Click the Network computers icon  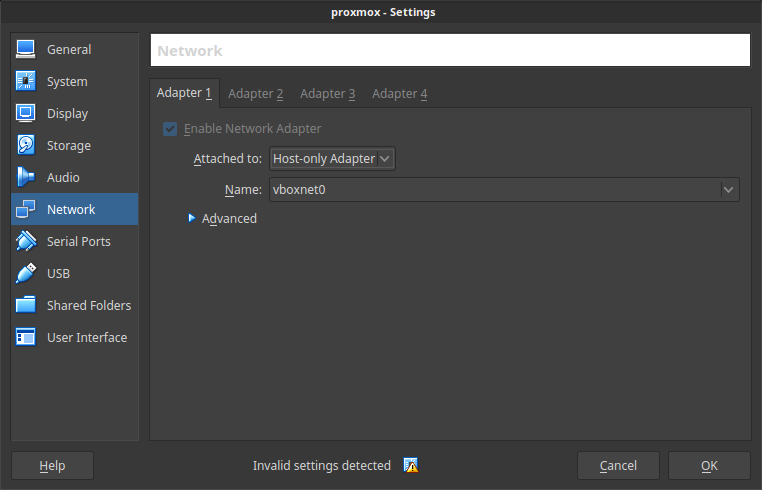click(25, 209)
